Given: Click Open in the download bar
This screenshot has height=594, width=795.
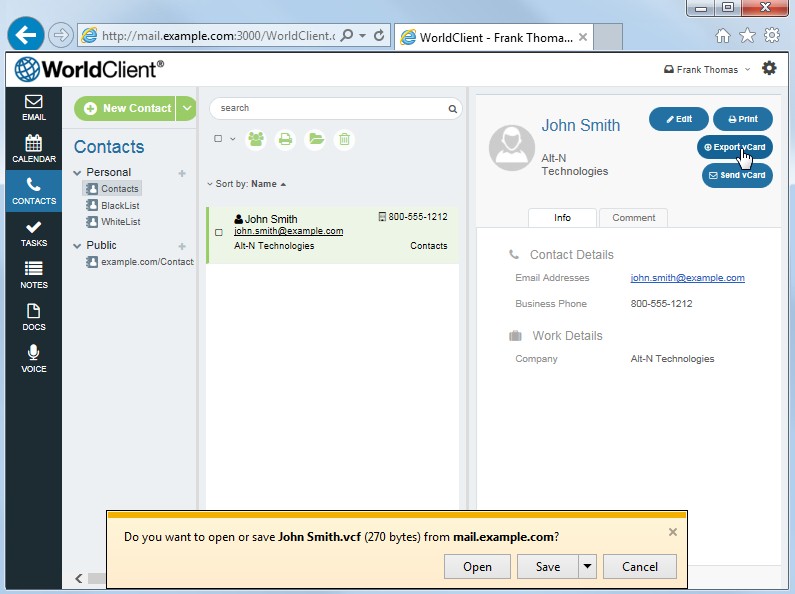Looking at the screenshot, I should click(477, 566).
